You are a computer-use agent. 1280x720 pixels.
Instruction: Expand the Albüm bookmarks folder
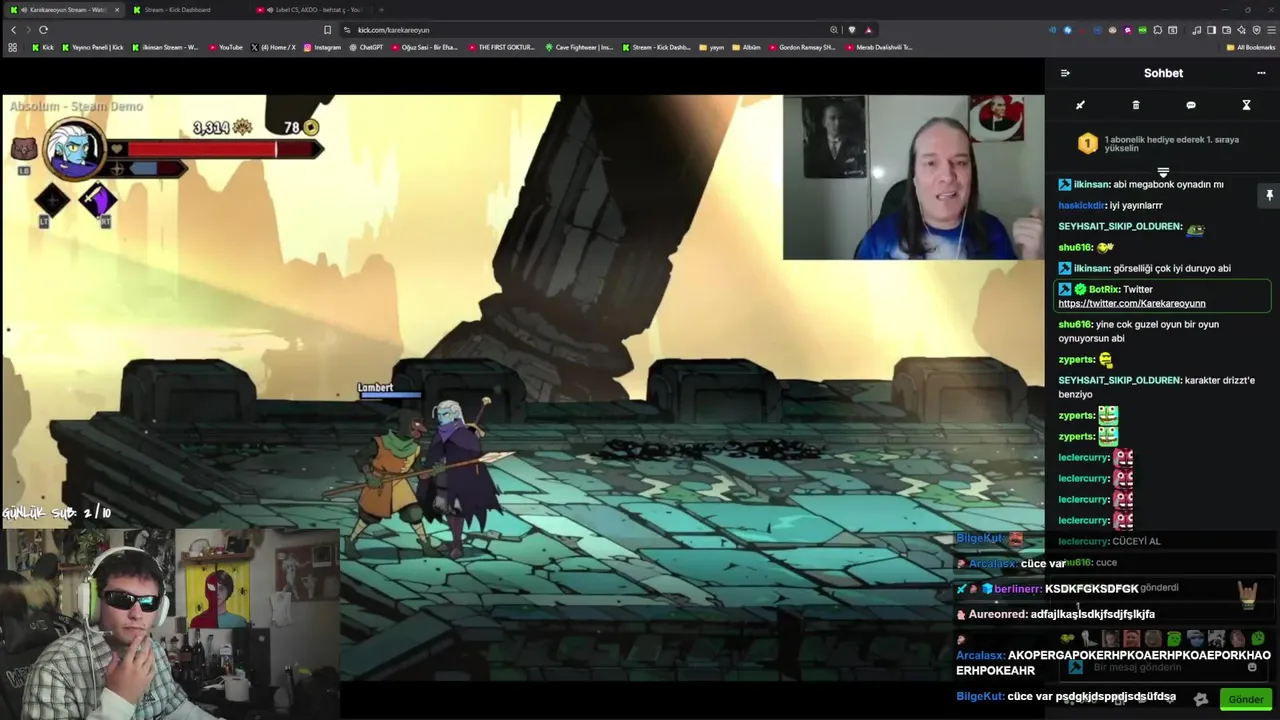[746, 47]
